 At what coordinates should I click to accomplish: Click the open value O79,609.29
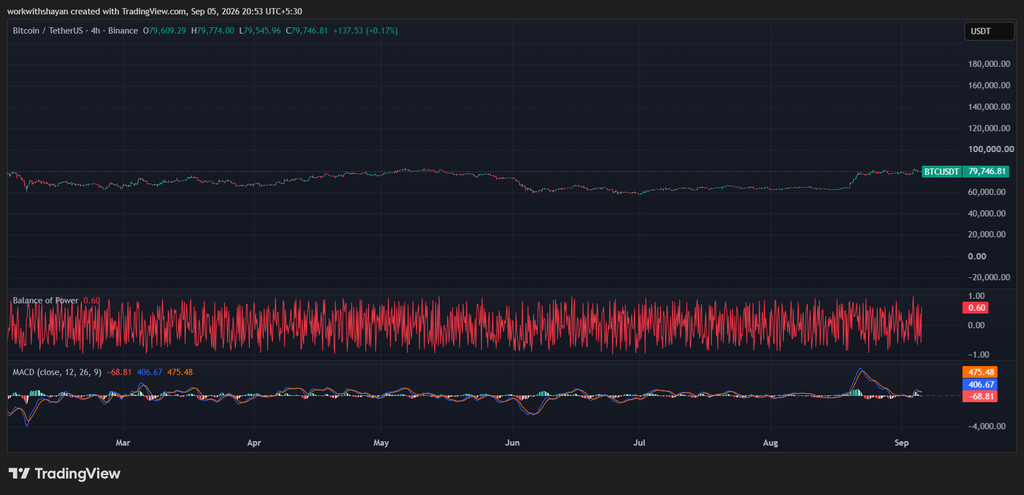[x=165, y=31]
